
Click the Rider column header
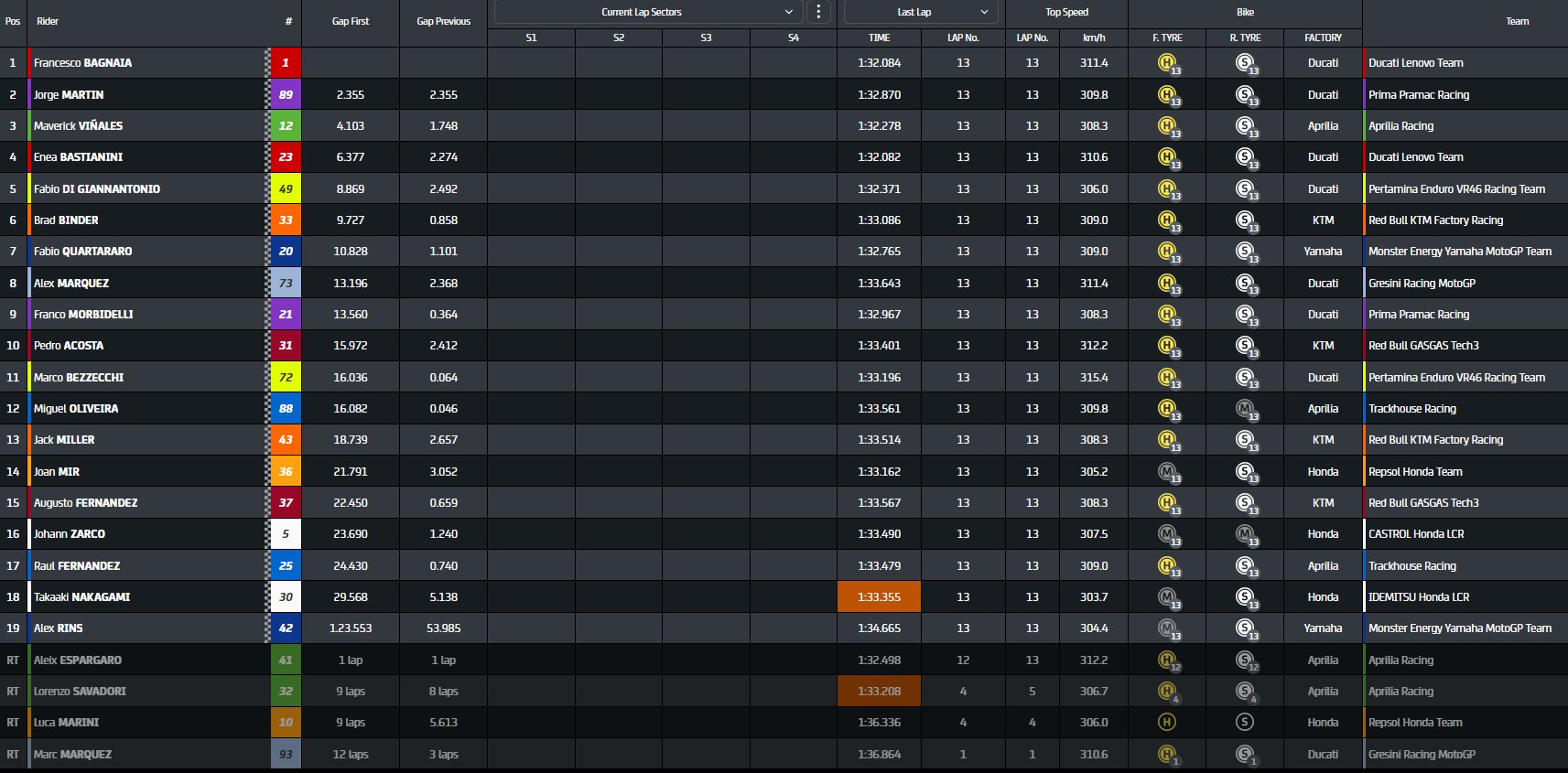[x=48, y=21]
